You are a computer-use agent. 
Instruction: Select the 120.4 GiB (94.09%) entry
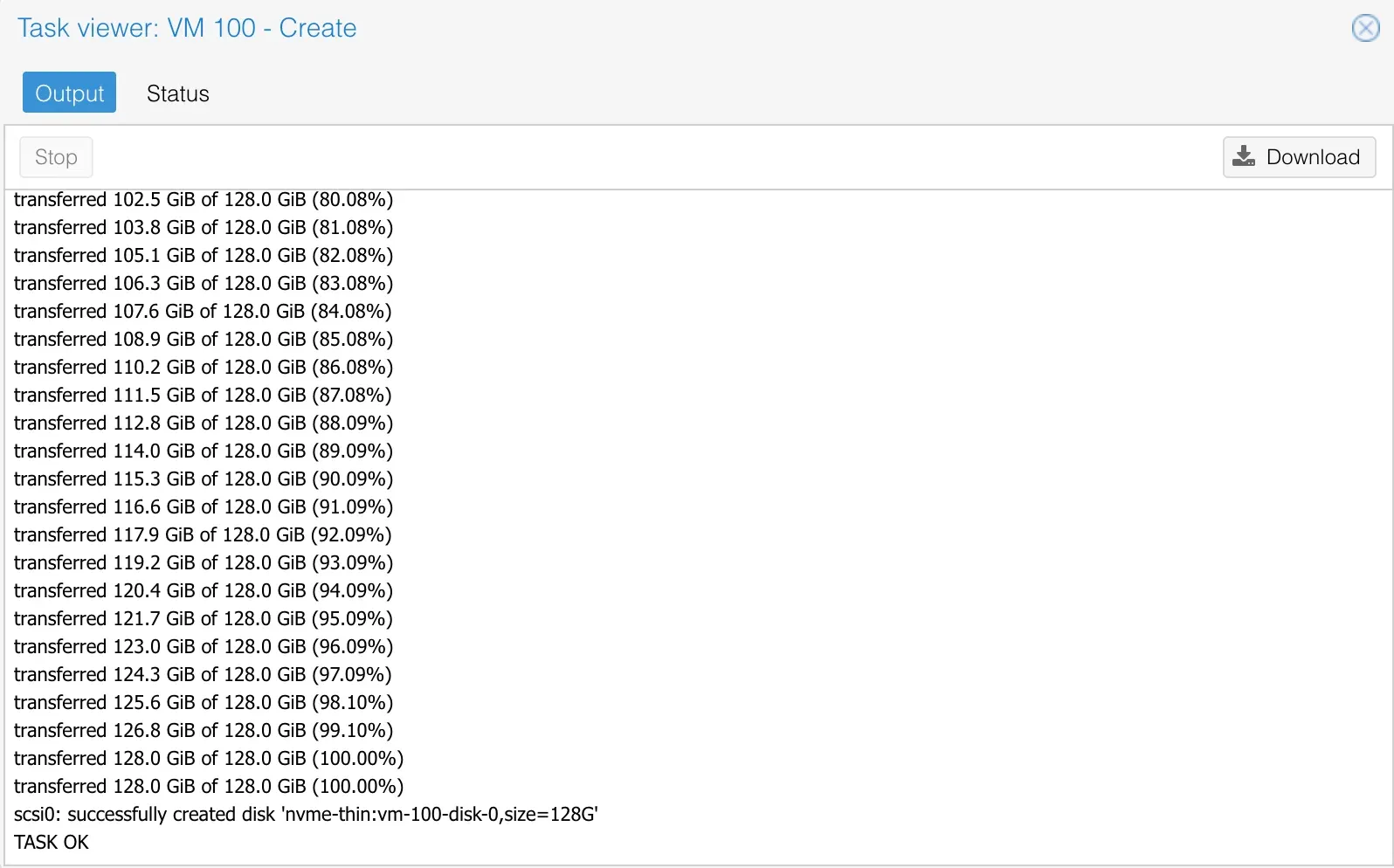coord(204,590)
